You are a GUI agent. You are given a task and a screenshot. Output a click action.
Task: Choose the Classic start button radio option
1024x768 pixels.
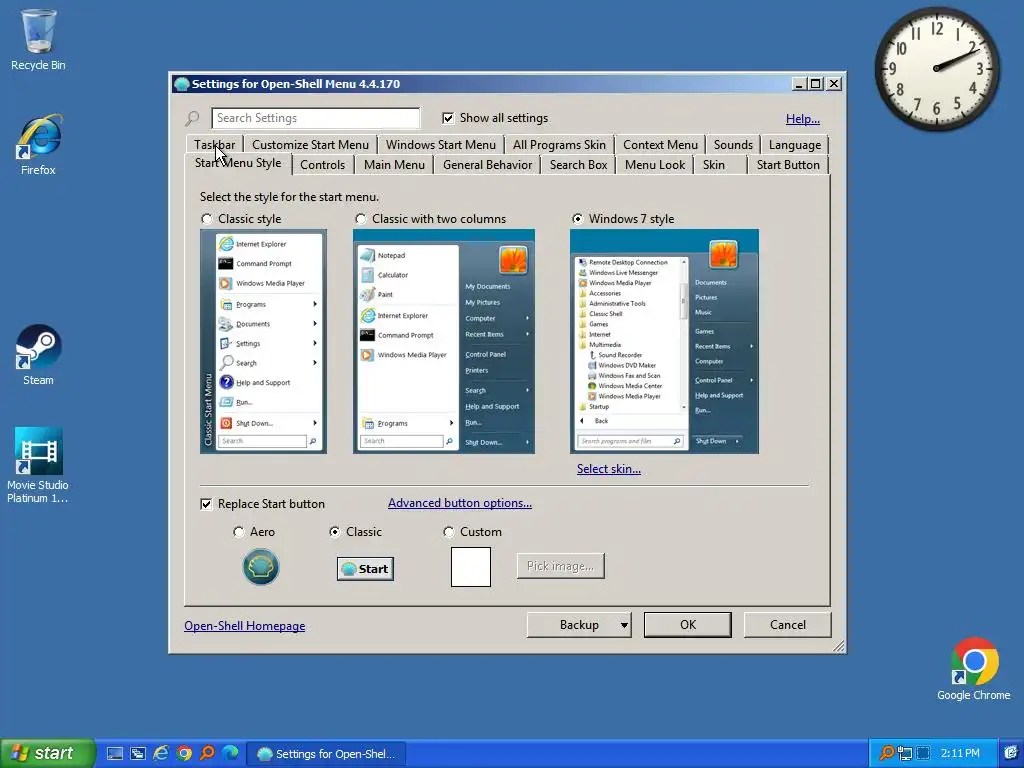coord(335,532)
